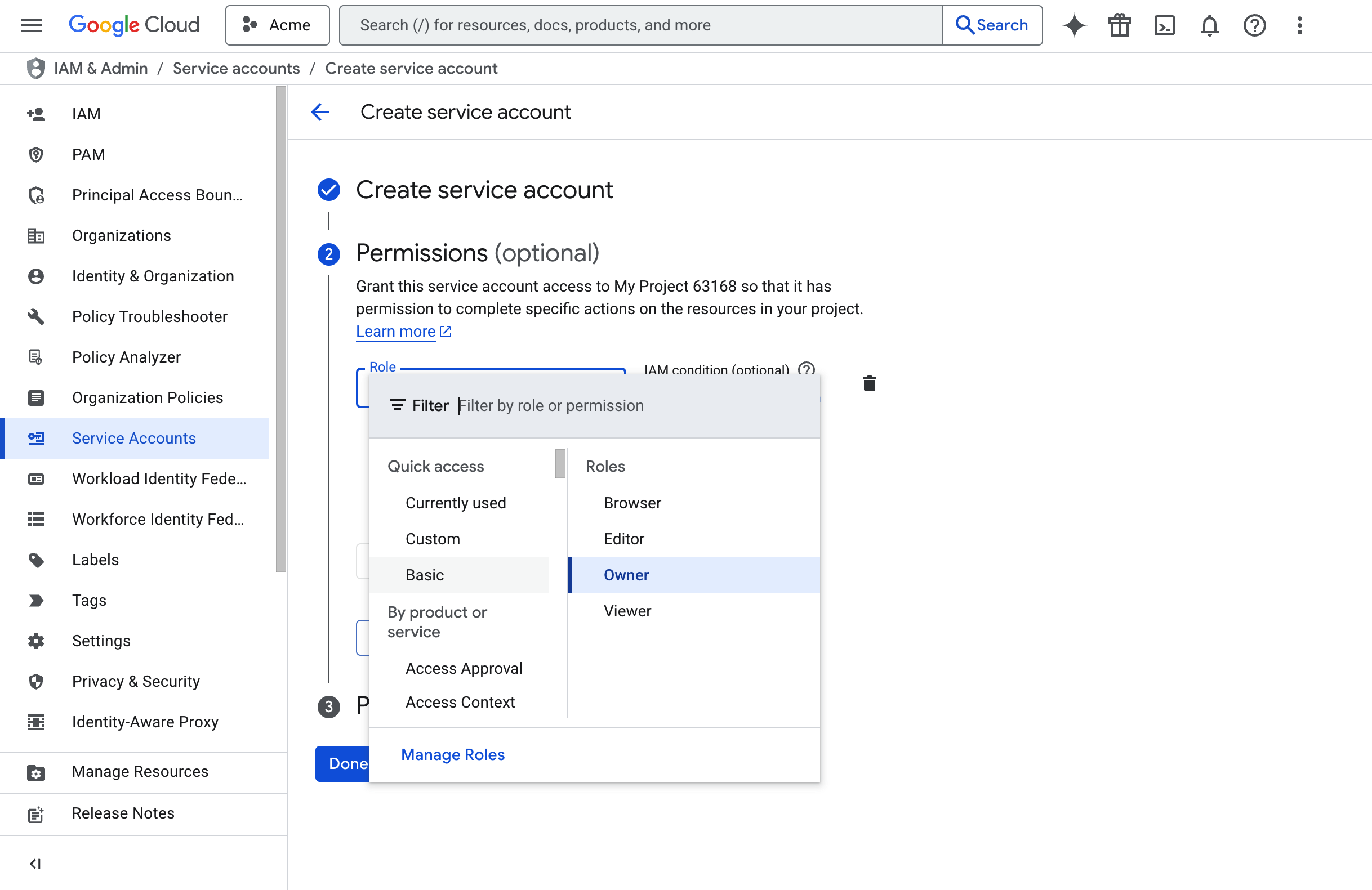Click the Organizations building icon
This screenshot has height=890, width=1372.
(x=35, y=235)
